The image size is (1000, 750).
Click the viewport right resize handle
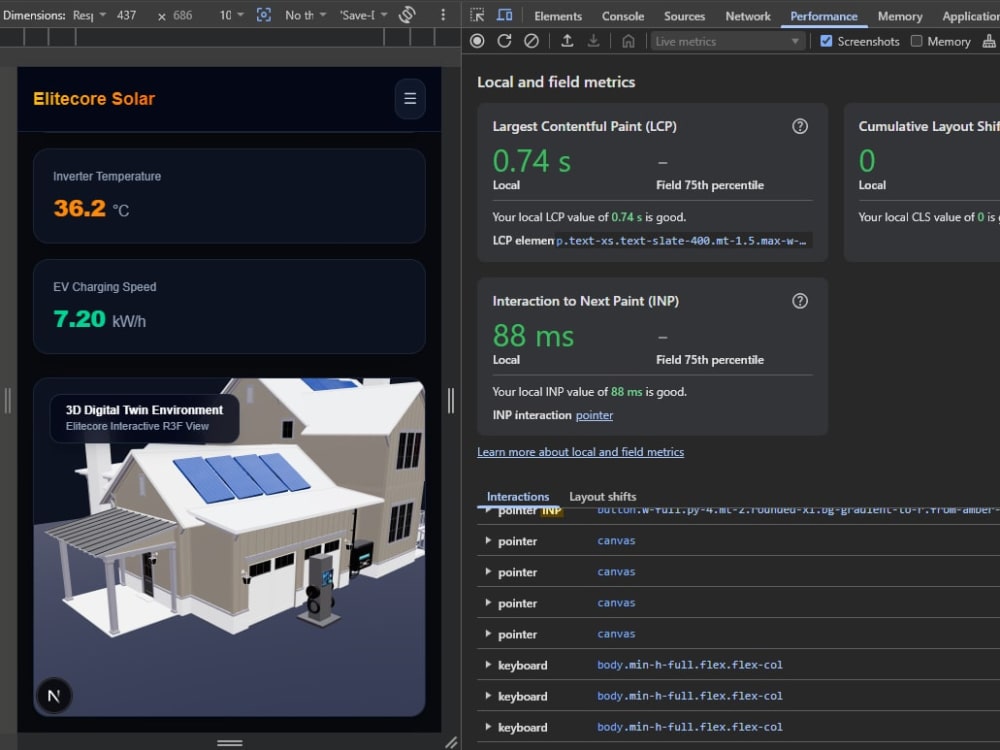(451, 401)
